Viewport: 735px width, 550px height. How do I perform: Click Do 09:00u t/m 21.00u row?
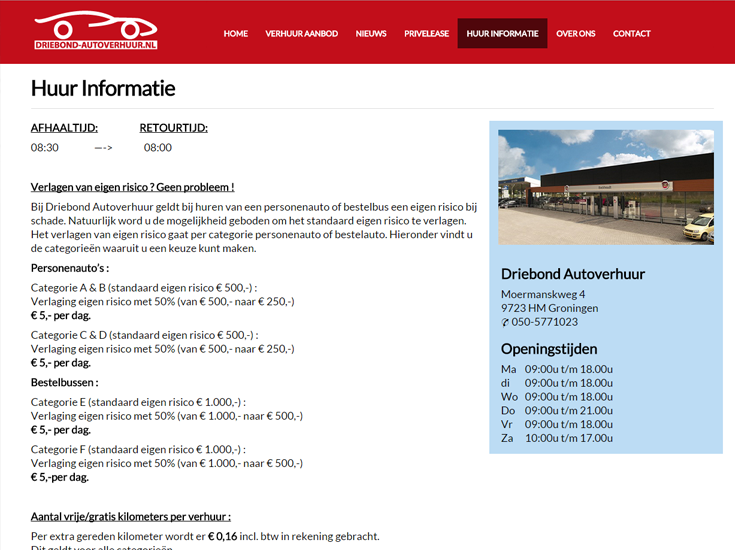(557, 411)
